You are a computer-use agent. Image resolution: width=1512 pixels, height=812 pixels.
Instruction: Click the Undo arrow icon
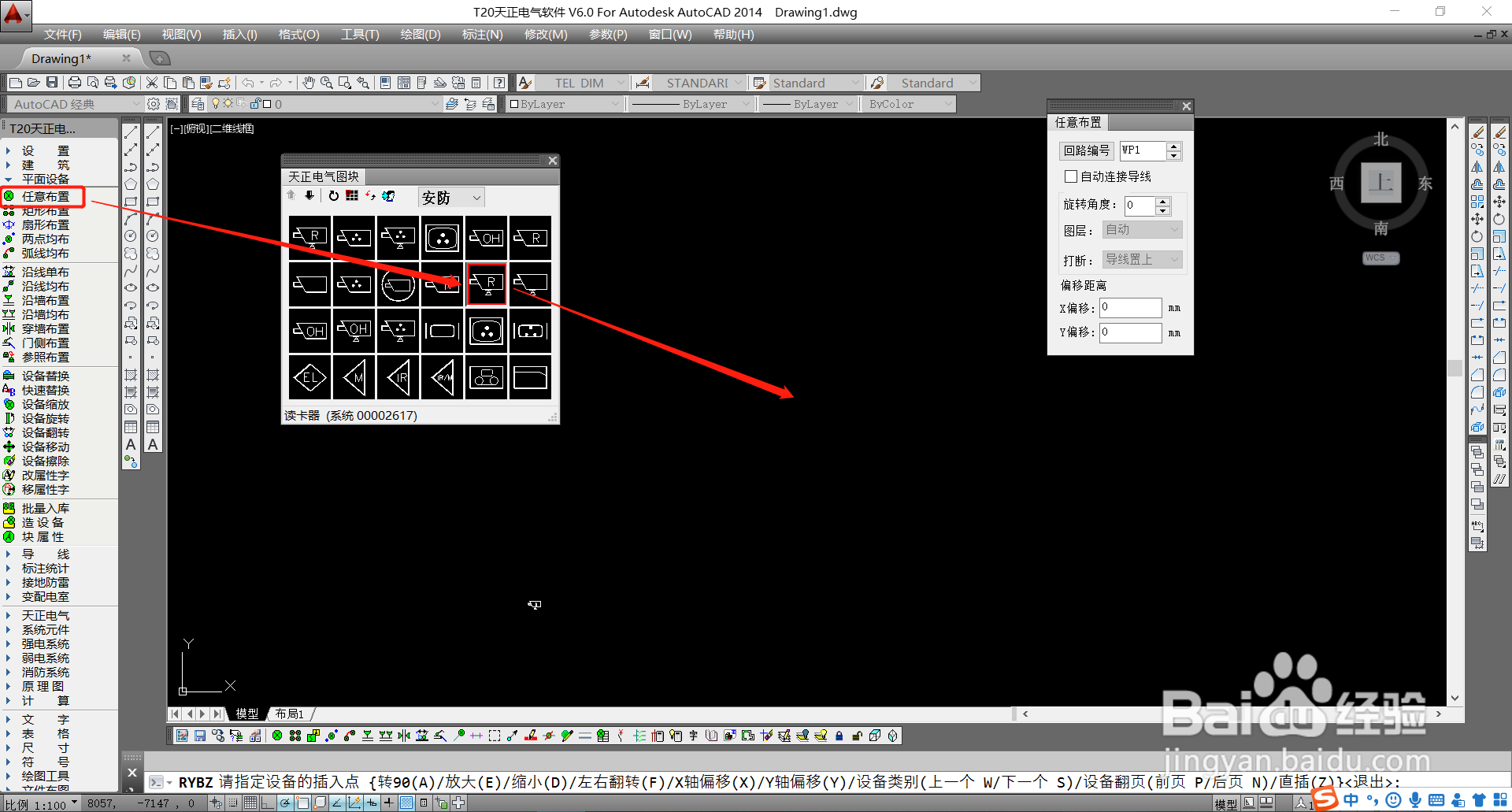[x=248, y=83]
